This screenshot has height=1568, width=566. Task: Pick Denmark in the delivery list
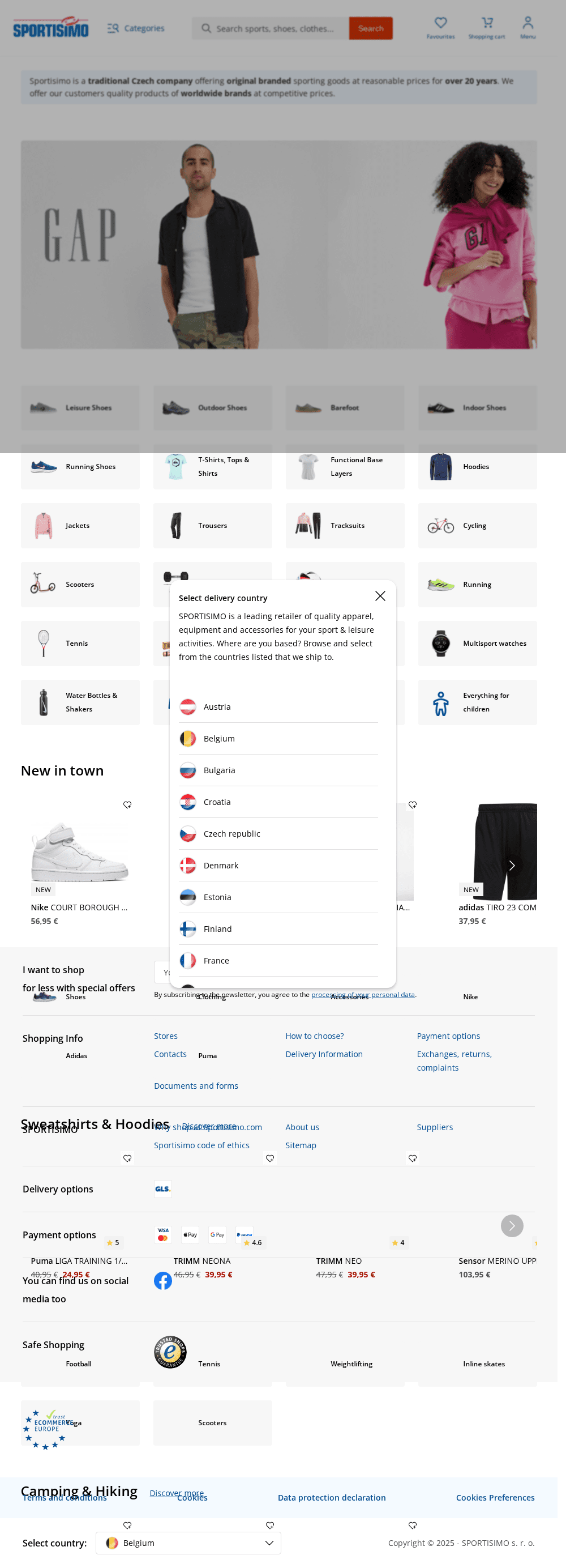tap(278, 865)
